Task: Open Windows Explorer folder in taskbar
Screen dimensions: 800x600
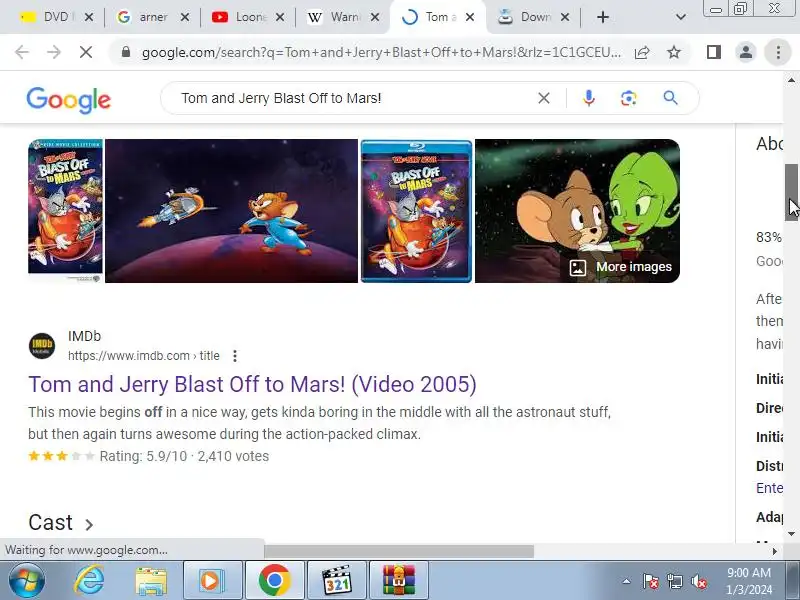Action: 151,581
